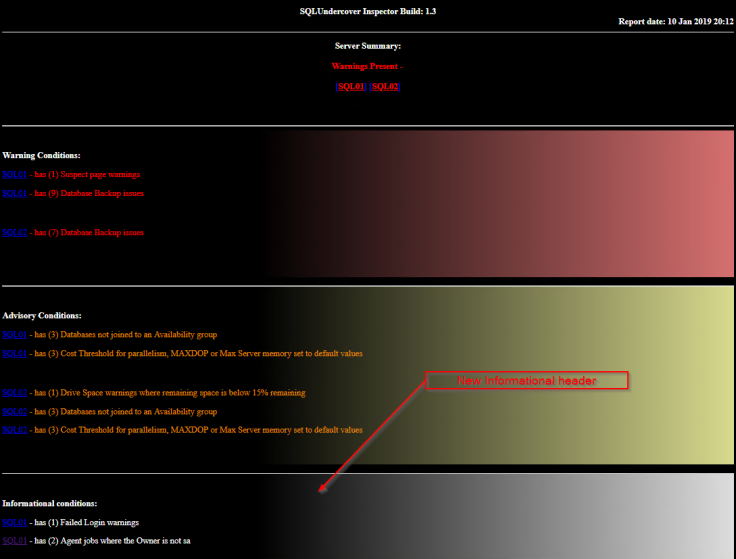The width and height of the screenshot is (736, 559).
Task: Open SQL01 link for Agent jobs Owner not sa
Action: [x=15, y=541]
